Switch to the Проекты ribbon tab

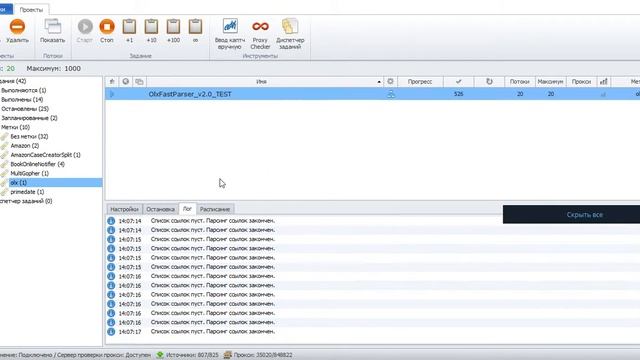[x=31, y=9]
